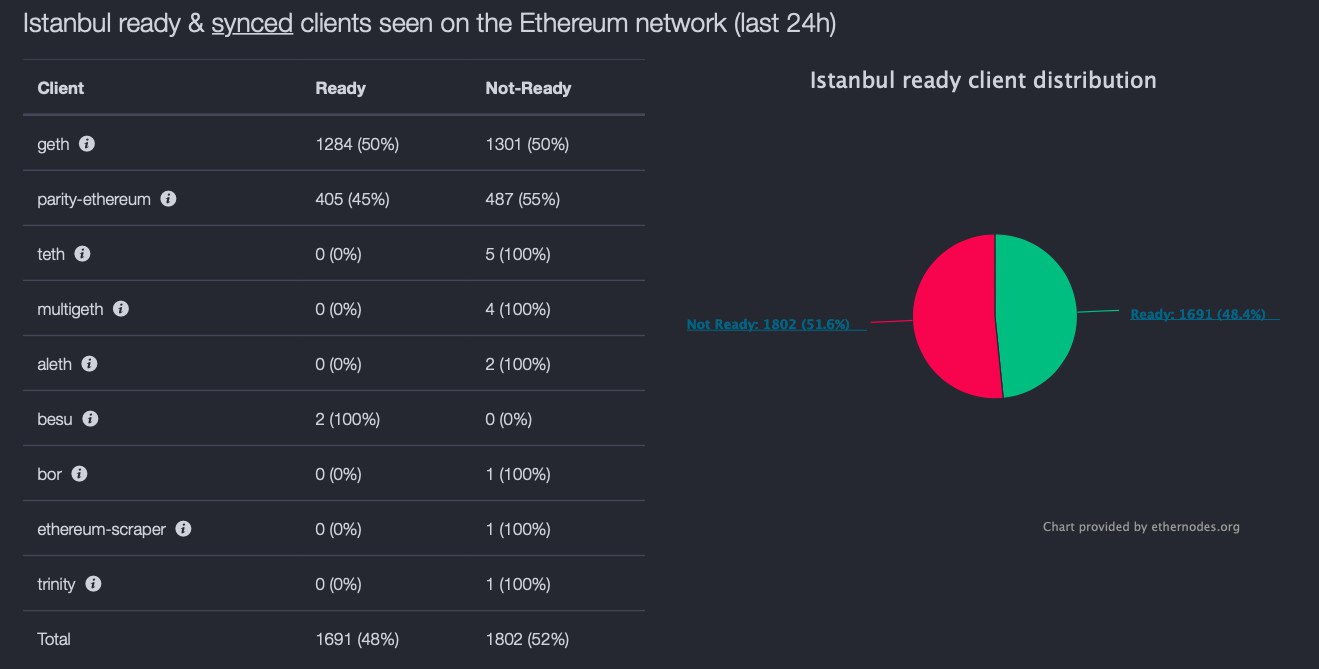This screenshot has width=1319, height=669.
Task: Click the info icon beside parity-ethereum
Action: [x=169, y=199]
